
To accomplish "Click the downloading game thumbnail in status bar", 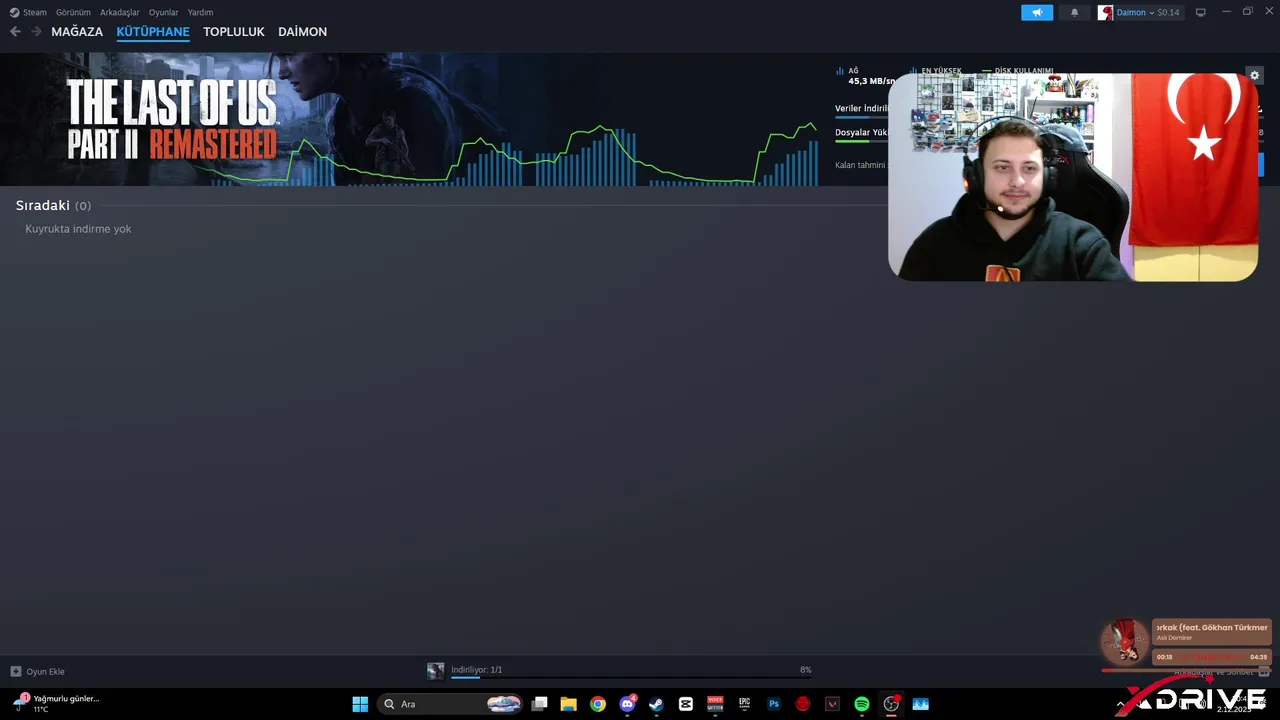I will coord(435,671).
